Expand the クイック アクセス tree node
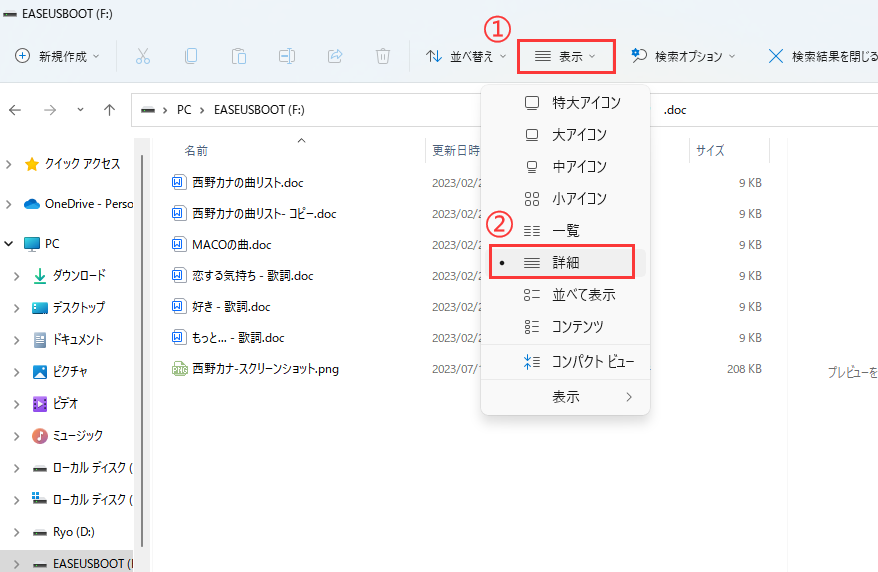Screen dimensions: 878x572 point(8,164)
